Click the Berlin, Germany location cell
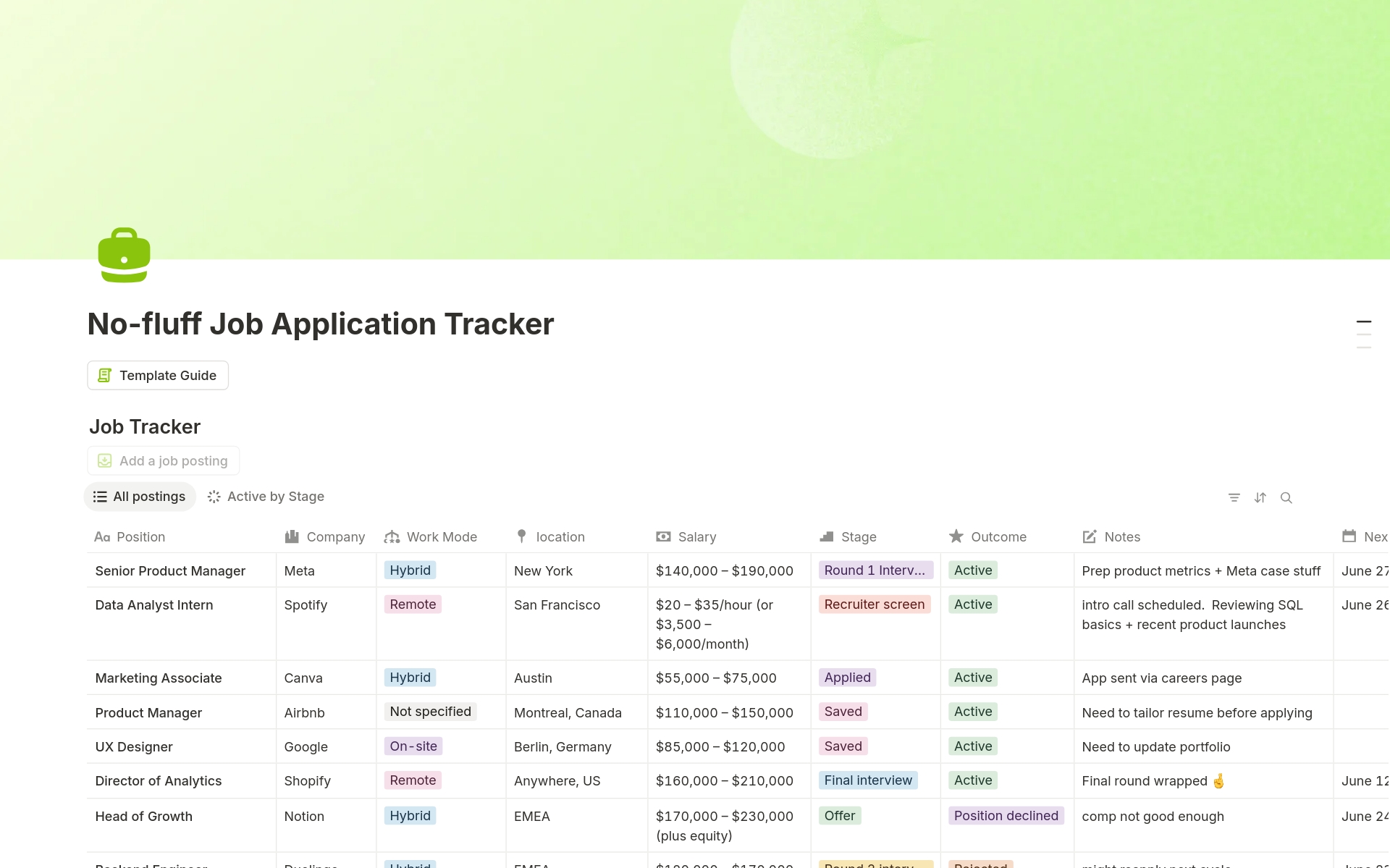Image resolution: width=1390 pixels, height=868 pixels. click(577, 746)
